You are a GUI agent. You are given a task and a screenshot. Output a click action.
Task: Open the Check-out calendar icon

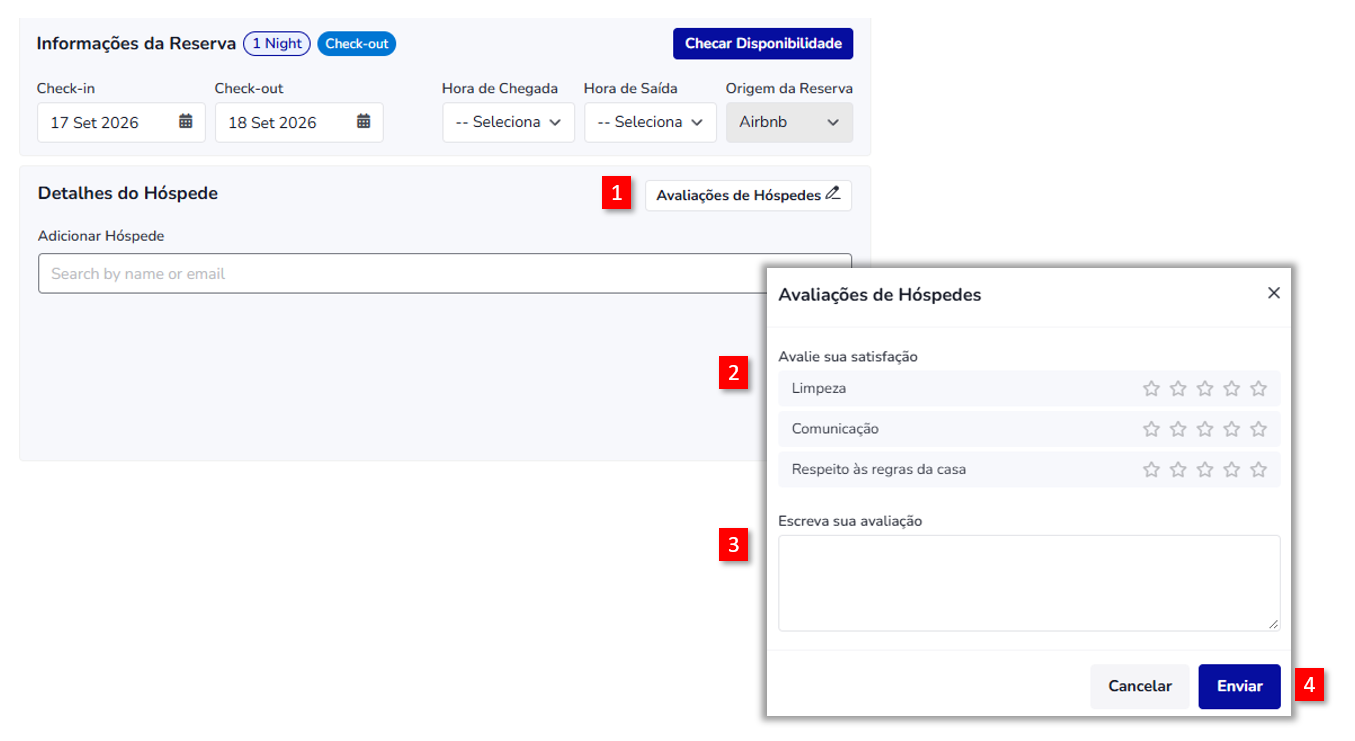[x=364, y=122]
